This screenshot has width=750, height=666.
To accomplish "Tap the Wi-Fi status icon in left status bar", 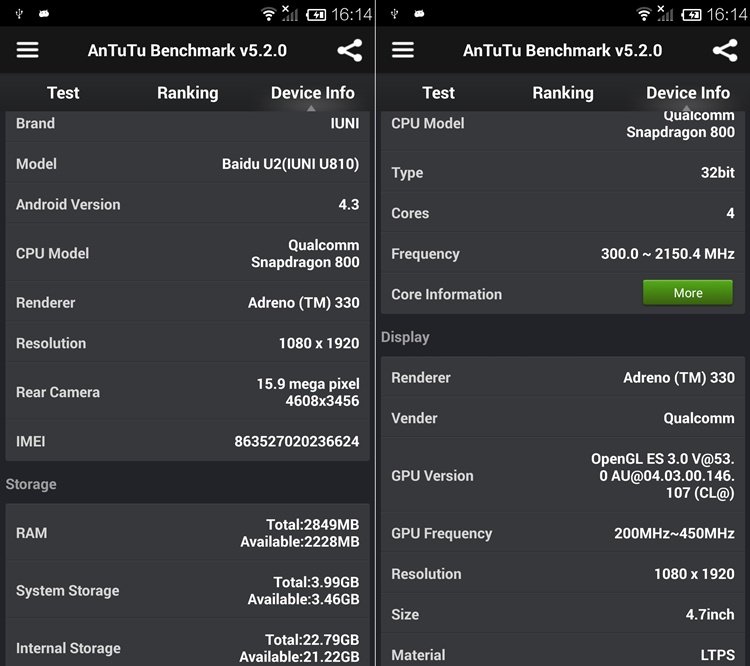I will (269, 14).
